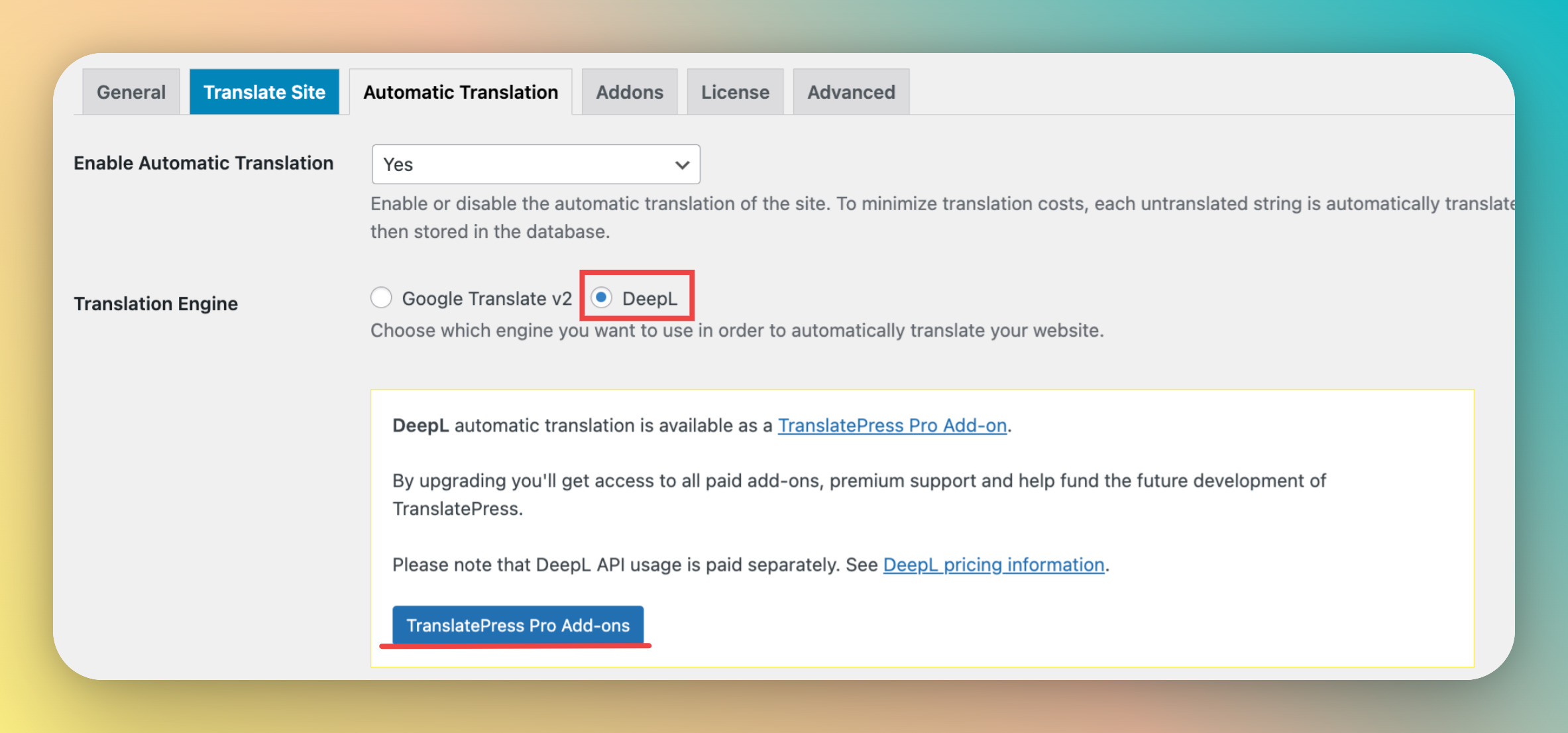Select the Google Translate v2 radio button

click(381, 298)
